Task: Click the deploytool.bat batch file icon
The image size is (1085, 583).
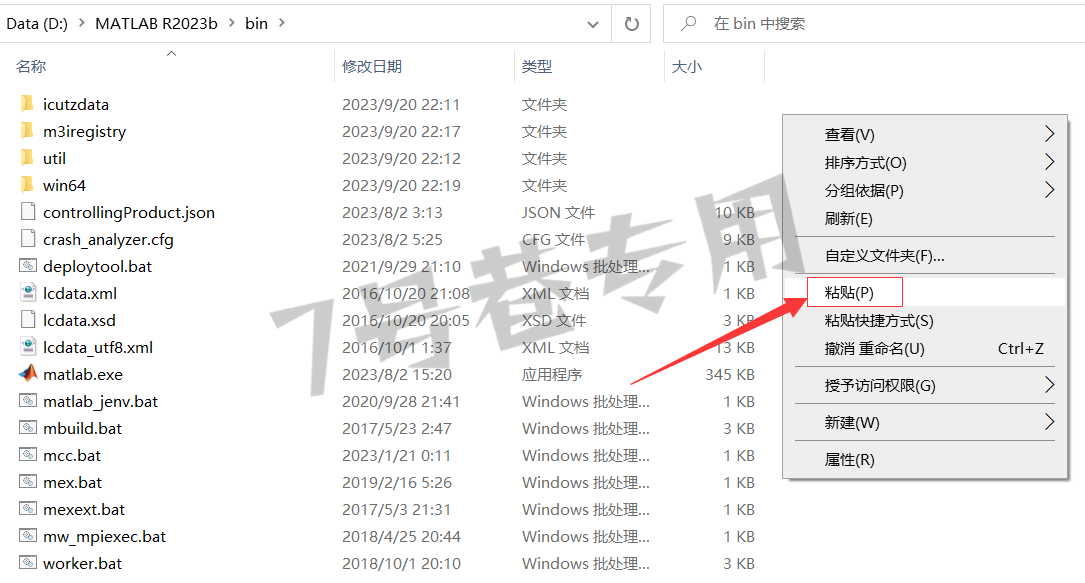Action: tap(28, 266)
